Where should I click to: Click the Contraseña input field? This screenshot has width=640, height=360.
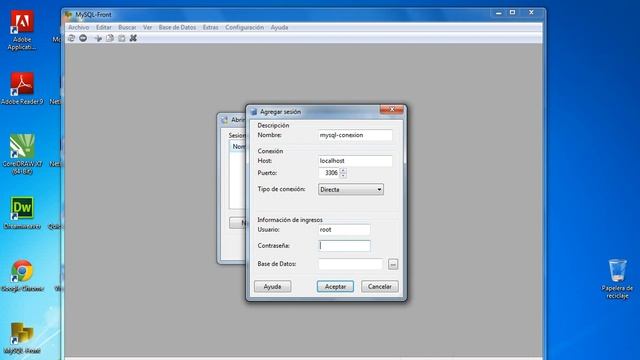(x=344, y=246)
